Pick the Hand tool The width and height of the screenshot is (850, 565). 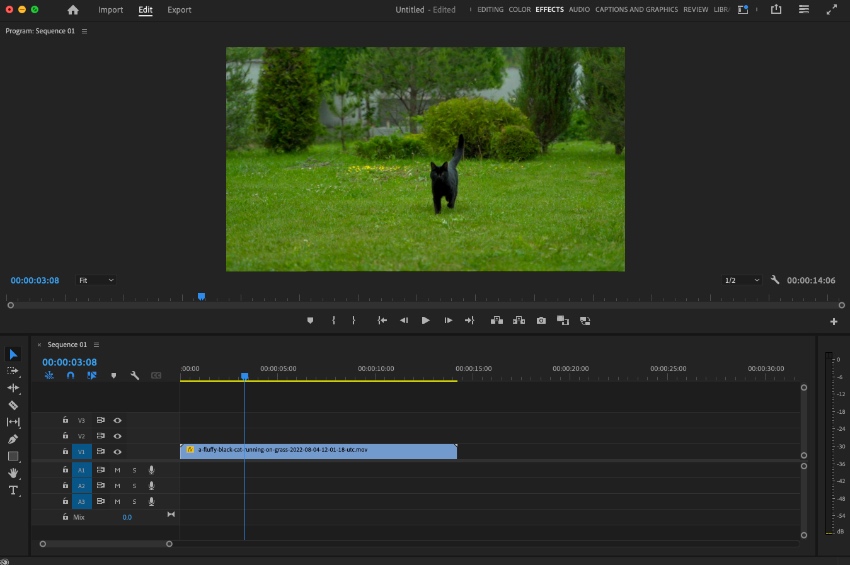click(13, 473)
